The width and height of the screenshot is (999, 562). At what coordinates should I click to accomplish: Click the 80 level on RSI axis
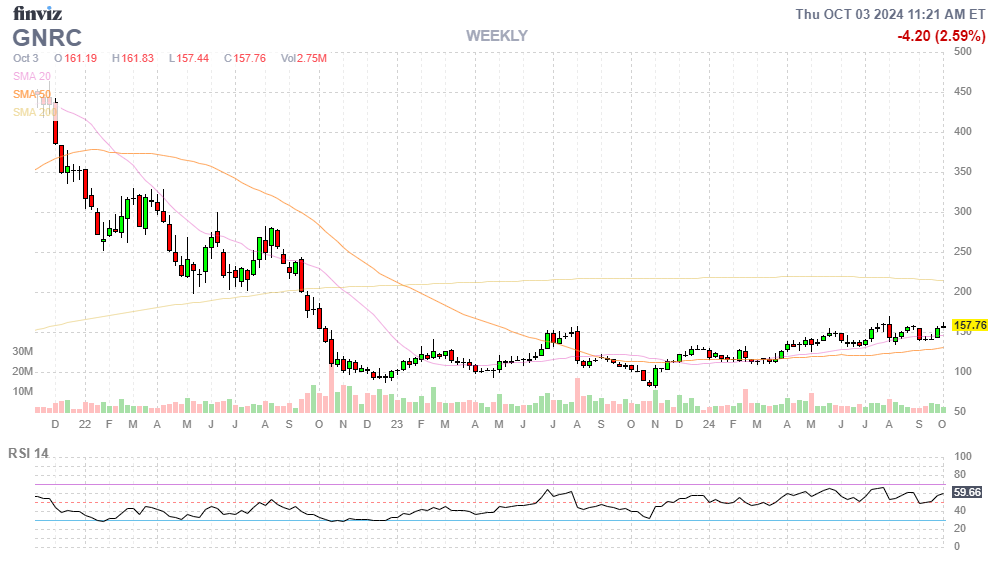[959, 474]
